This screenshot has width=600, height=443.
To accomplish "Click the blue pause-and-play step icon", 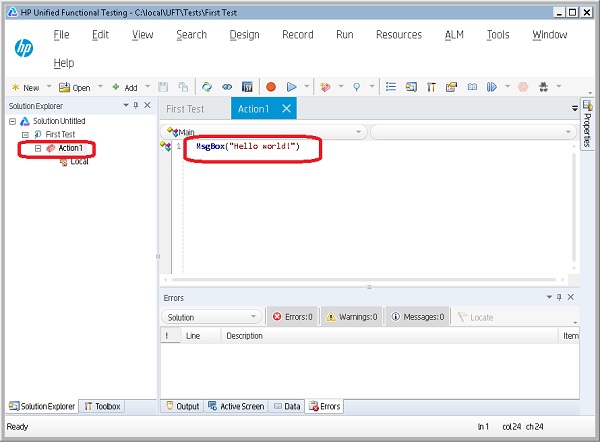I will tap(492, 87).
